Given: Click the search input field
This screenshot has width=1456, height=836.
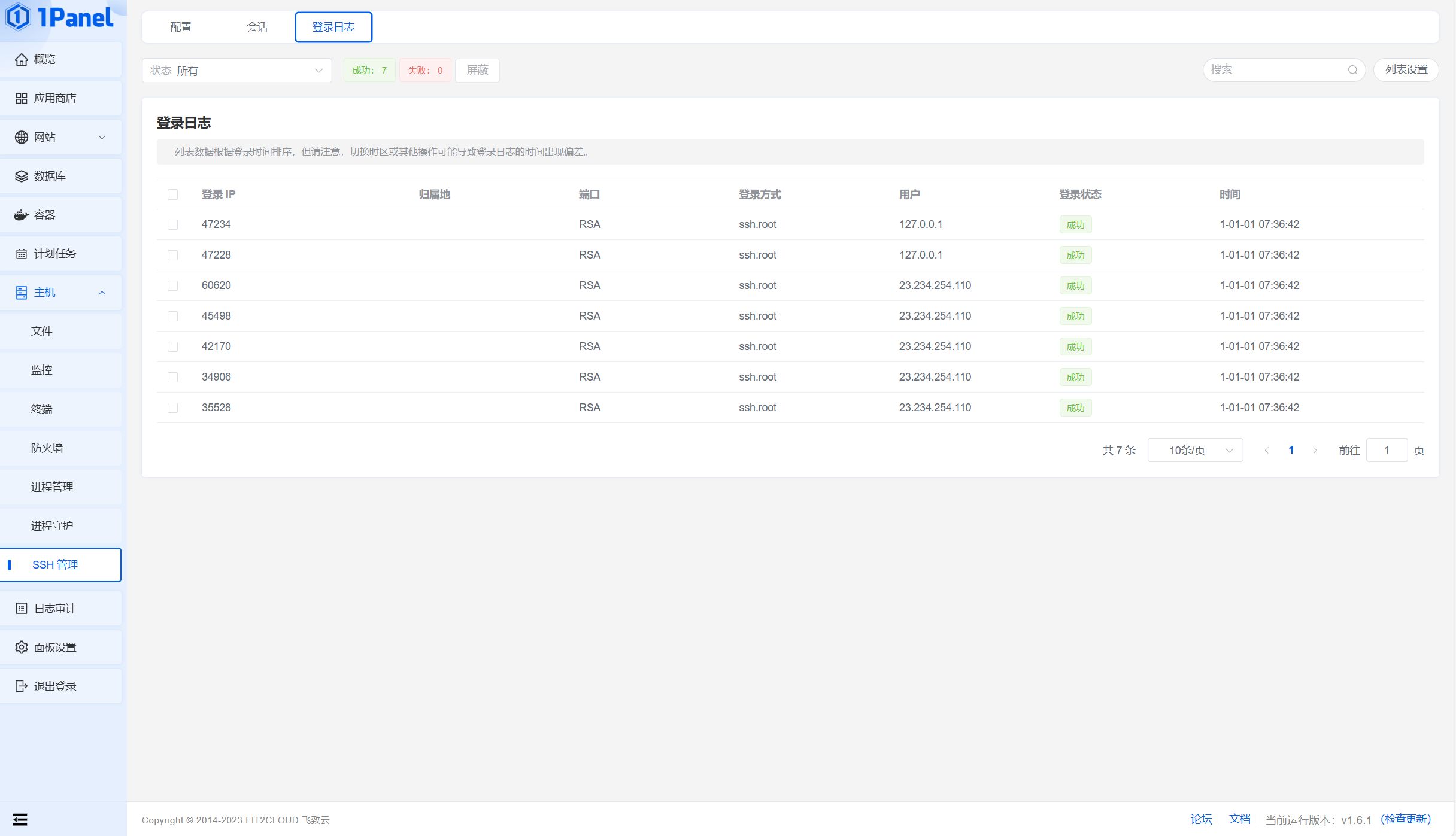Looking at the screenshot, I should pyautogui.click(x=1275, y=69).
